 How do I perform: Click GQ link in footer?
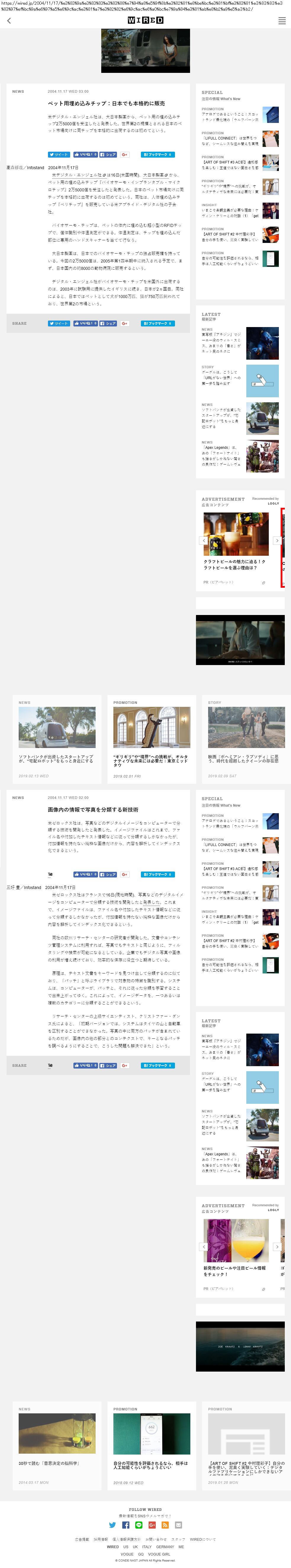tap(141, 1554)
